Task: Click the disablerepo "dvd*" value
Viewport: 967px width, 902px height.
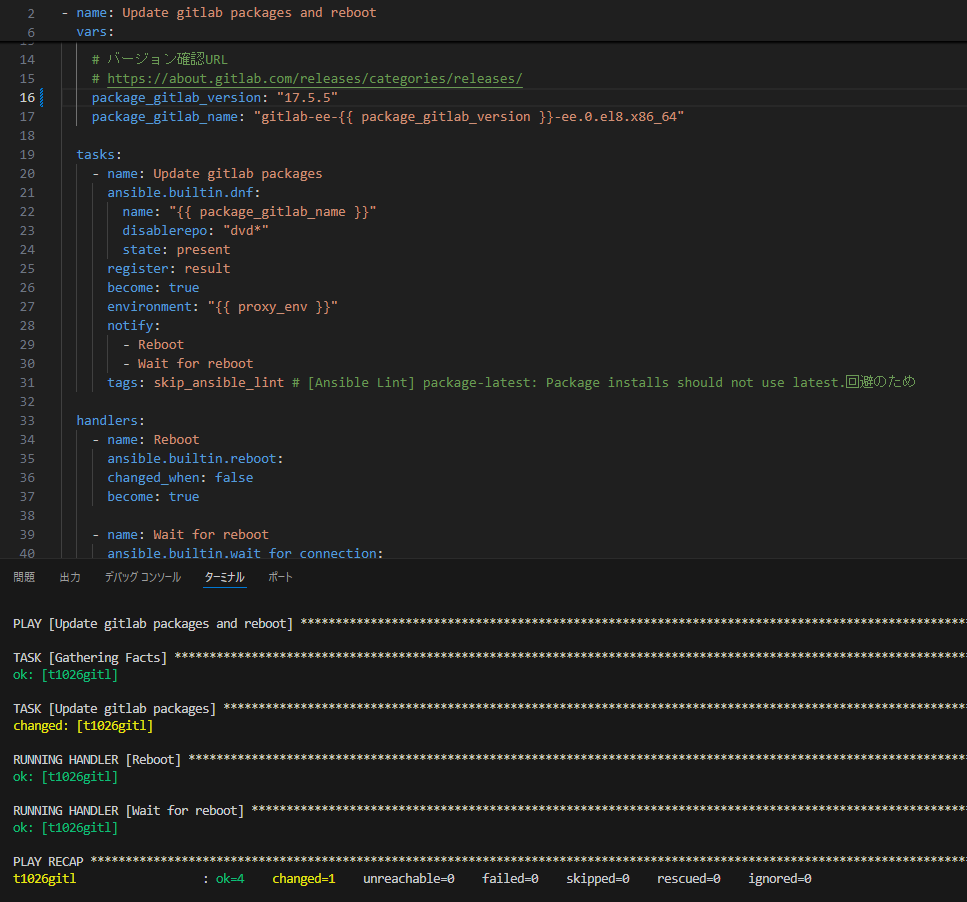Action: [x=245, y=231]
